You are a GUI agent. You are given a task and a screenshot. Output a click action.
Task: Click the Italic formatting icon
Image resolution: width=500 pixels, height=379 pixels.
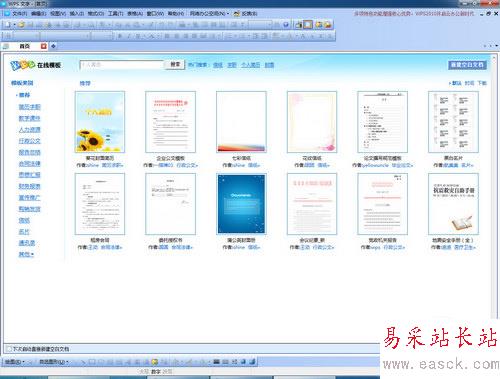[128, 36]
